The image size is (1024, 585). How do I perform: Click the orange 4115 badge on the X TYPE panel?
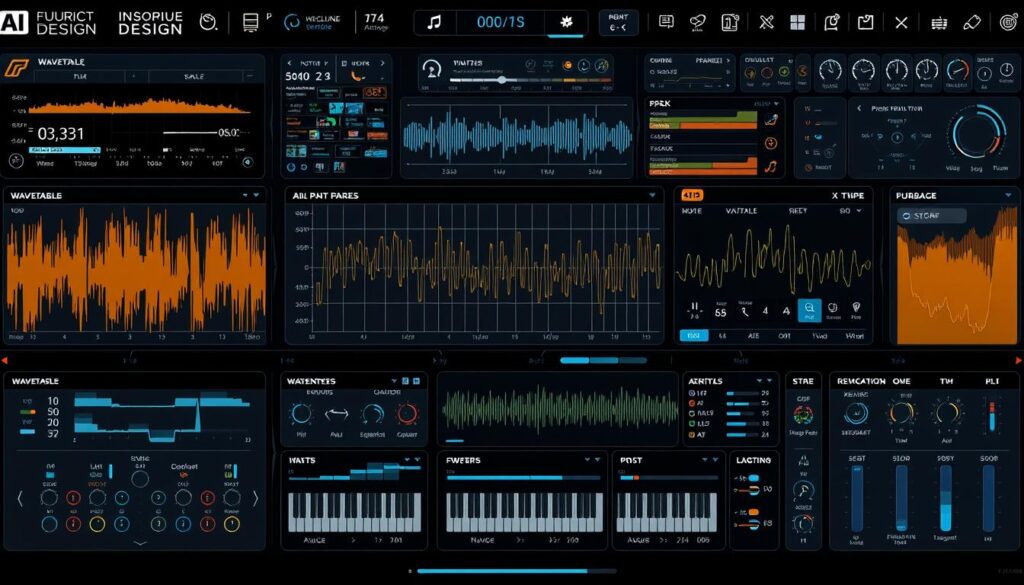[x=692, y=195]
